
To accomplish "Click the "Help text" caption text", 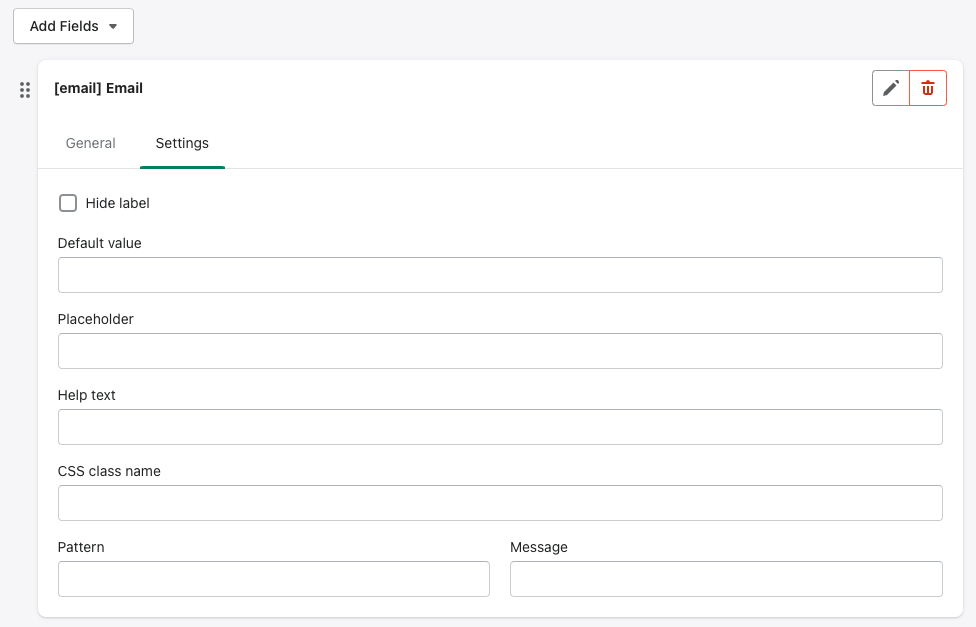I will 87,395.
